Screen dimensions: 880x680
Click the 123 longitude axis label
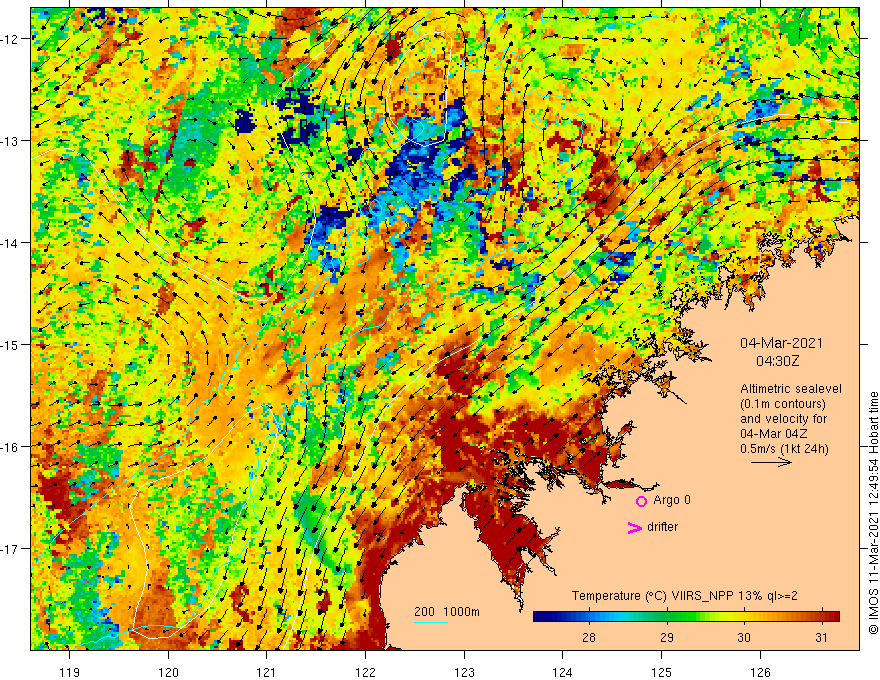(464, 672)
